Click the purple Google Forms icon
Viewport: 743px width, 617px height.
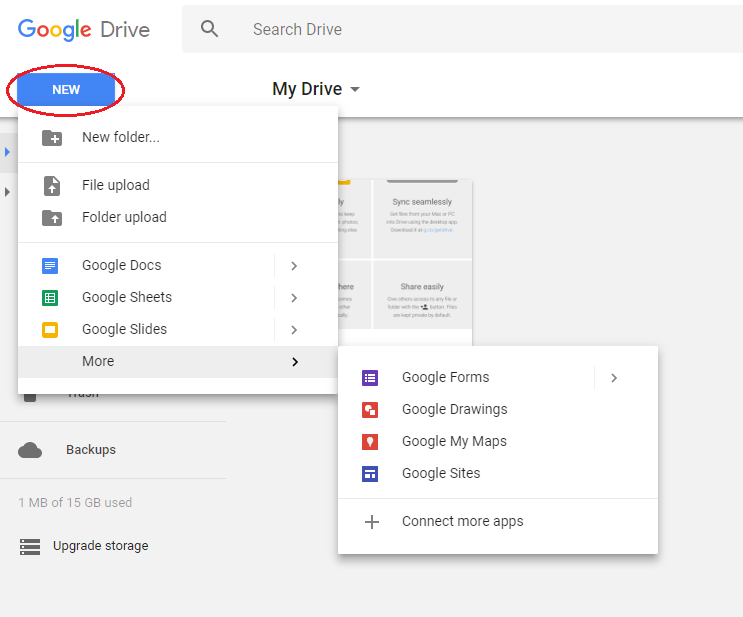(370, 378)
